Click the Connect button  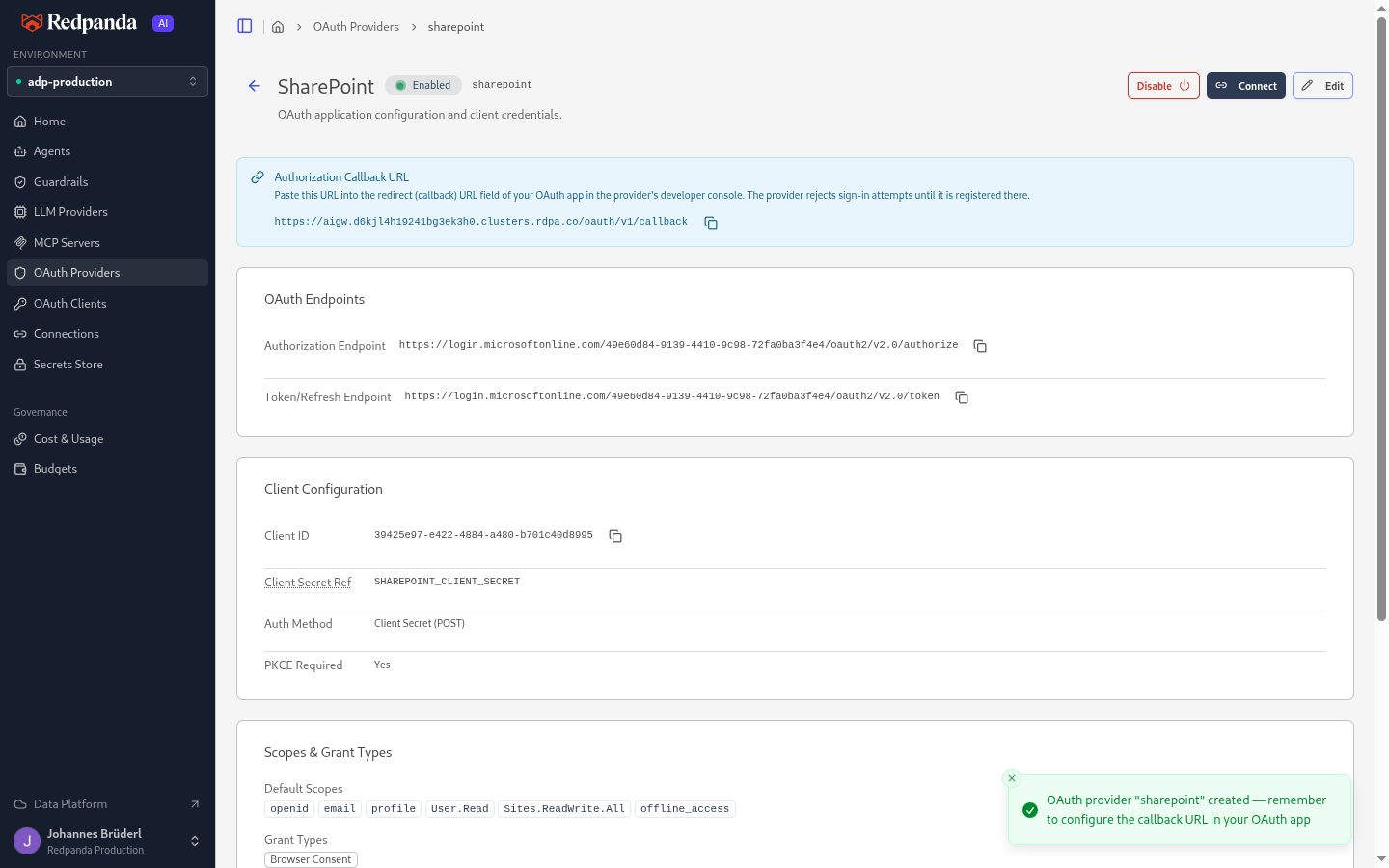click(x=1245, y=86)
